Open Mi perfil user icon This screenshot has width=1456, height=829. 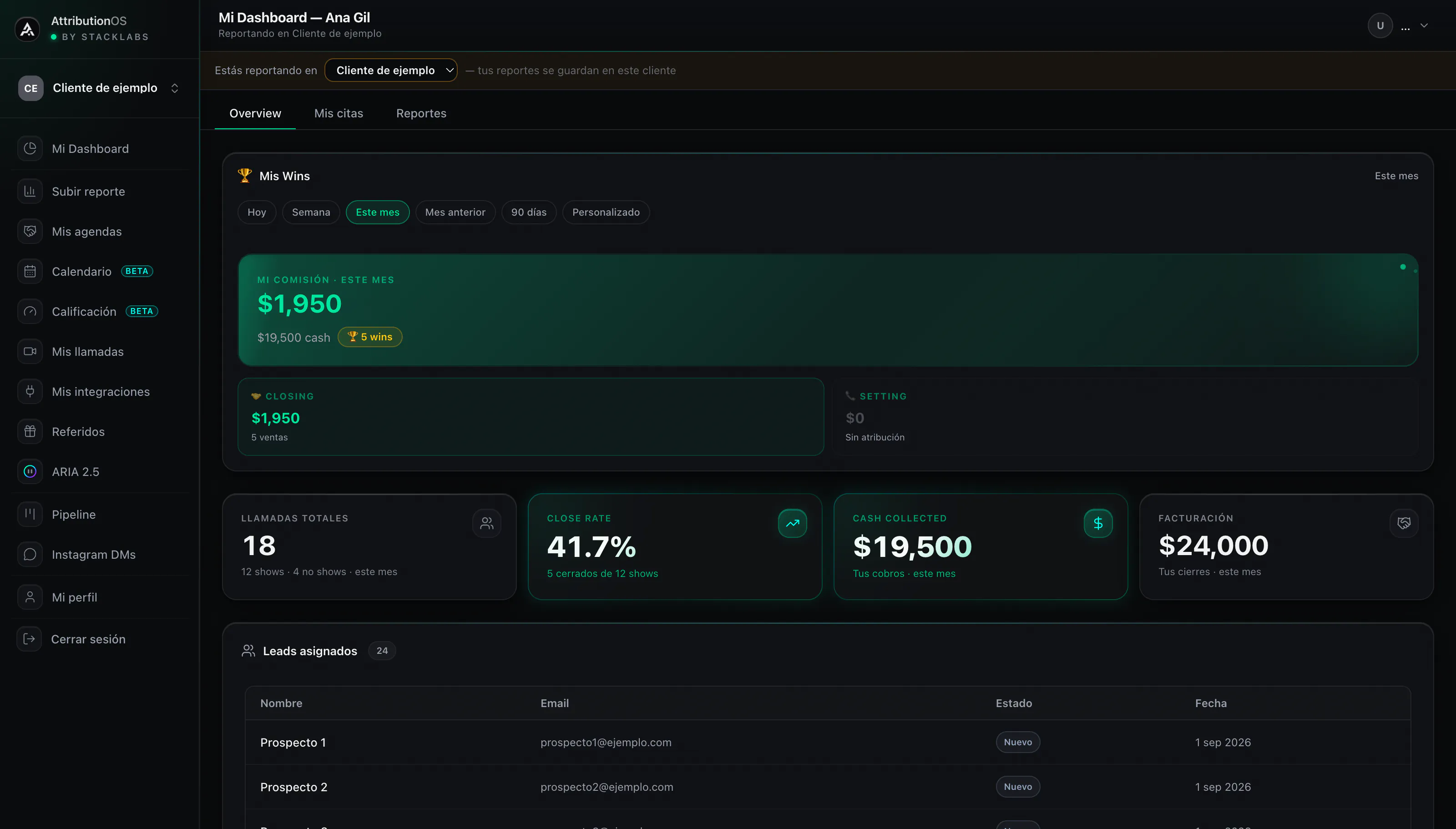[x=30, y=597]
